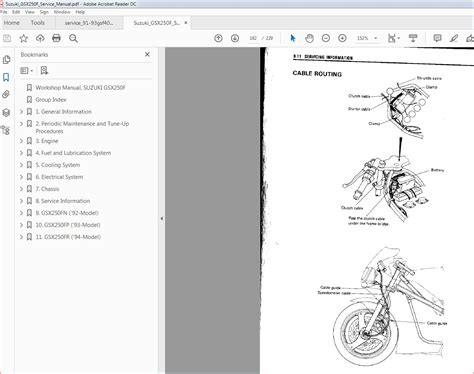Screen dimensions: 474x374
Task: Expand the 9. GSX250FN ('92-Model) bookmark
Action: [x=21, y=213]
